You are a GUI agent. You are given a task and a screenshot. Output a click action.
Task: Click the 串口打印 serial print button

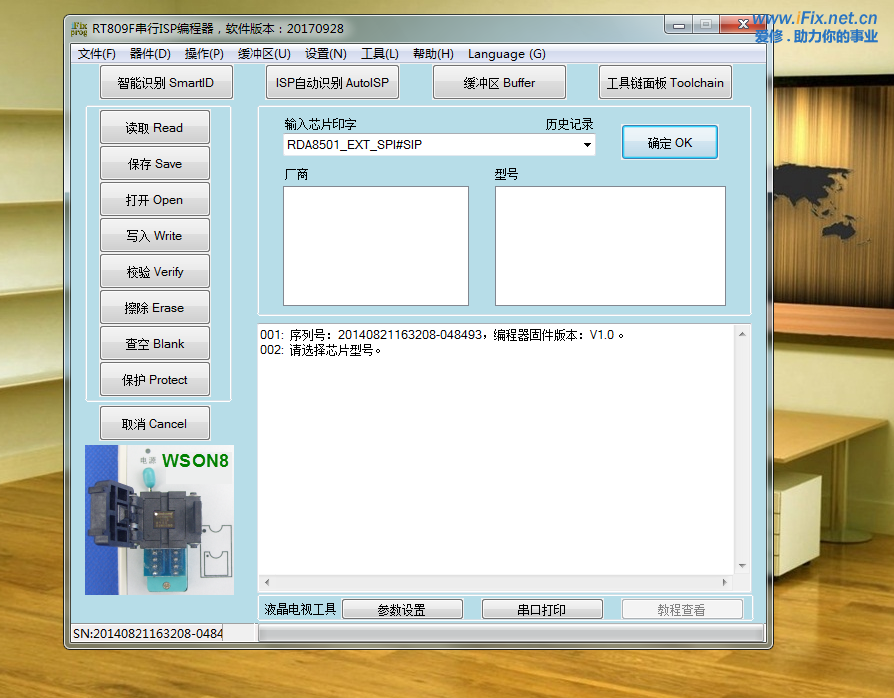point(541,609)
